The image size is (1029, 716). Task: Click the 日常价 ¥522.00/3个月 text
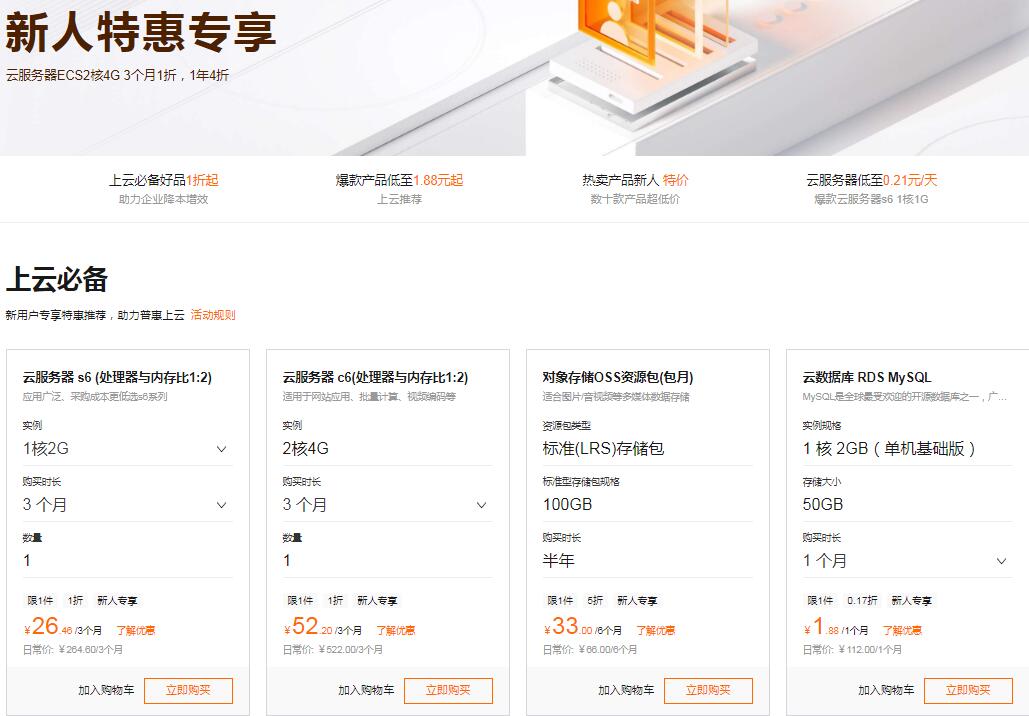(x=333, y=650)
